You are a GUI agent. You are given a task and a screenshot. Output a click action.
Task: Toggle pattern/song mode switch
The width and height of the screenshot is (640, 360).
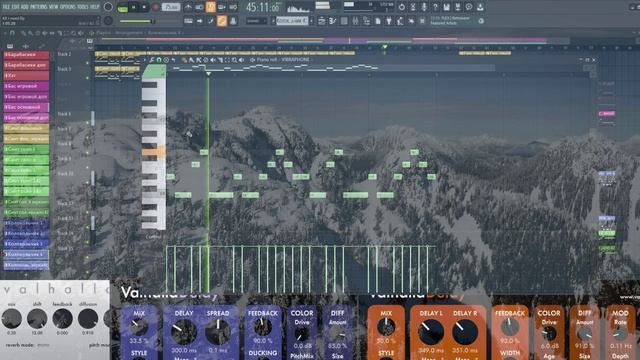122,8
